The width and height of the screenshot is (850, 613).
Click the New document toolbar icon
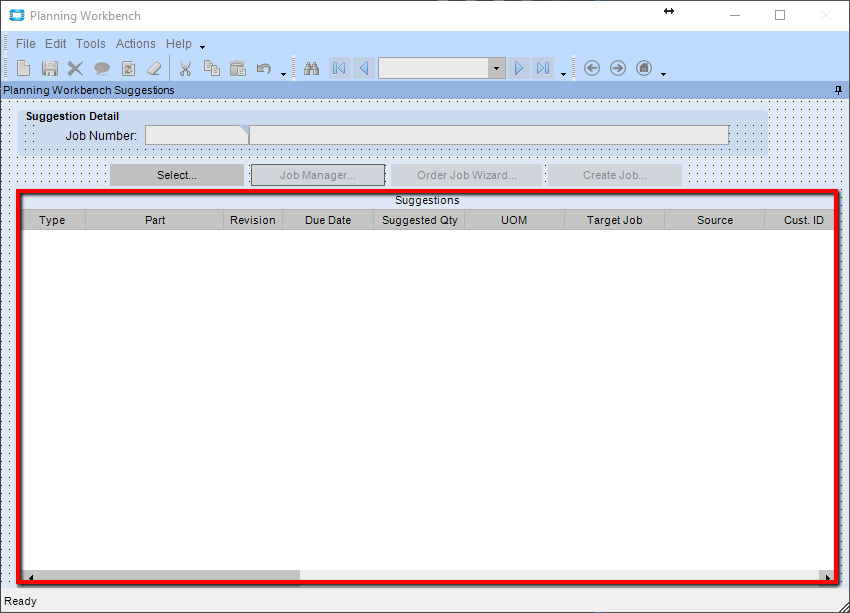tap(24, 68)
